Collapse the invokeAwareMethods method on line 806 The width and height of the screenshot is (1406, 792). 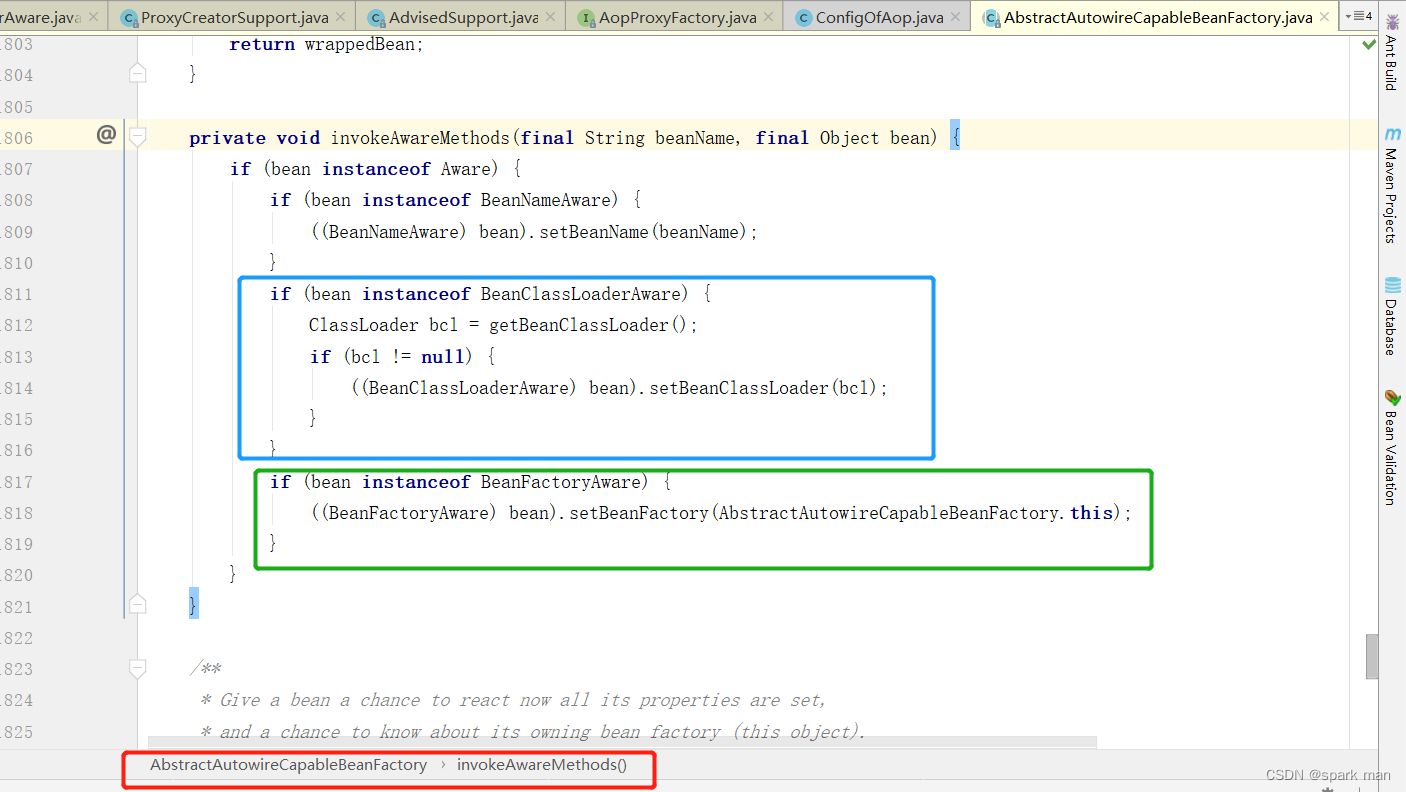[x=138, y=136]
